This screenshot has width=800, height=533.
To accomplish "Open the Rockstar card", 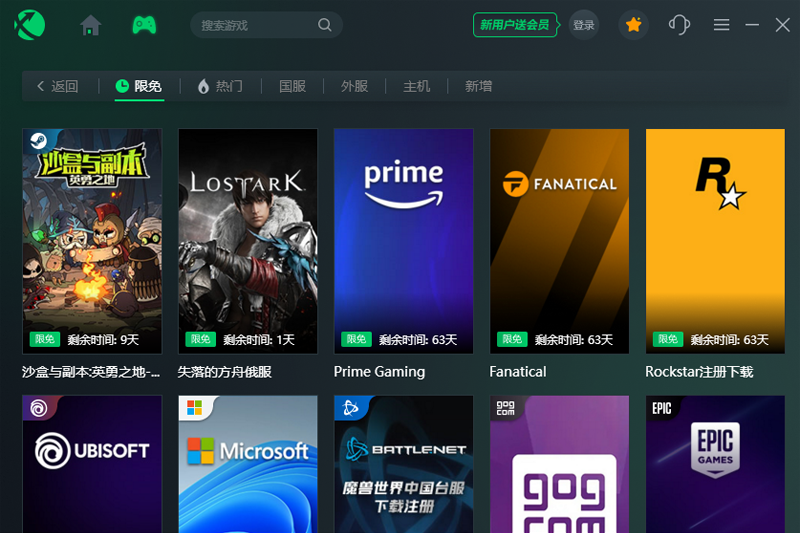I will 715,241.
